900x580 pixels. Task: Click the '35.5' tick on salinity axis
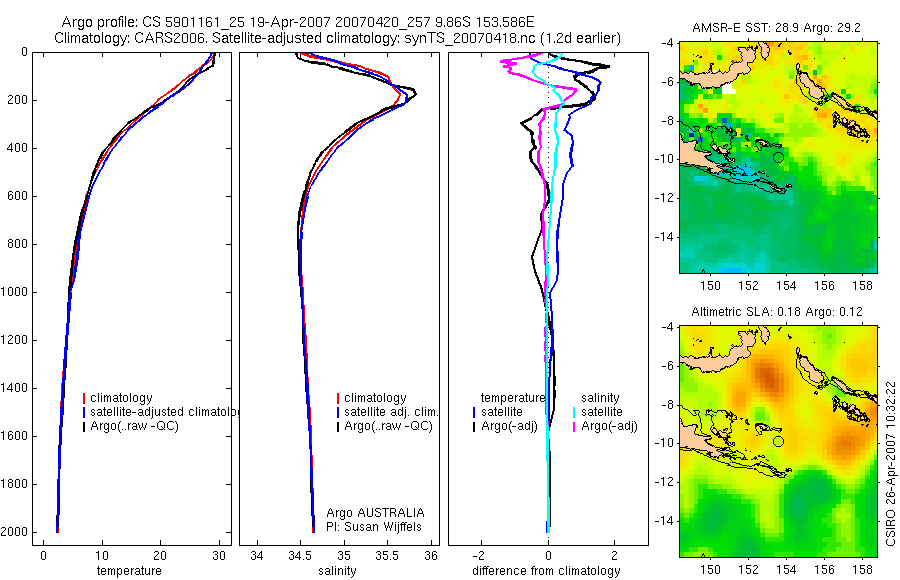tap(387, 556)
